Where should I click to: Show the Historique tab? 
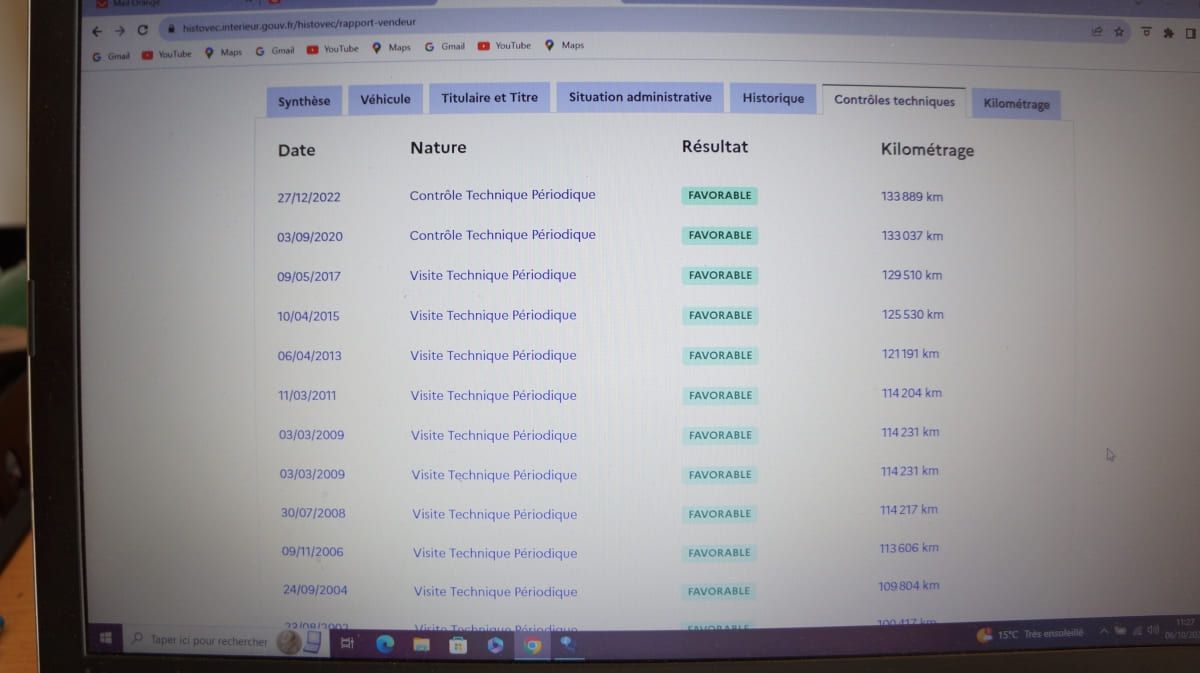(x=773, y=99)
